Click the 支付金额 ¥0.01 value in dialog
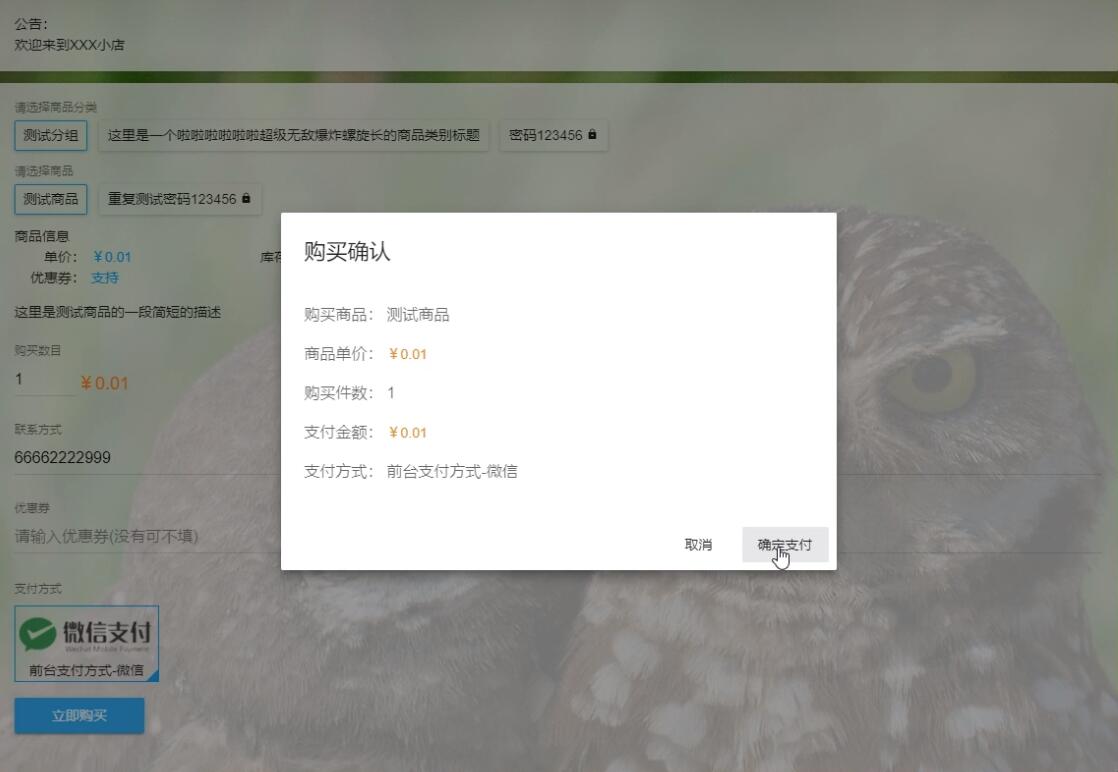Screen dimensions: 1118x772 tap(407, 433)
